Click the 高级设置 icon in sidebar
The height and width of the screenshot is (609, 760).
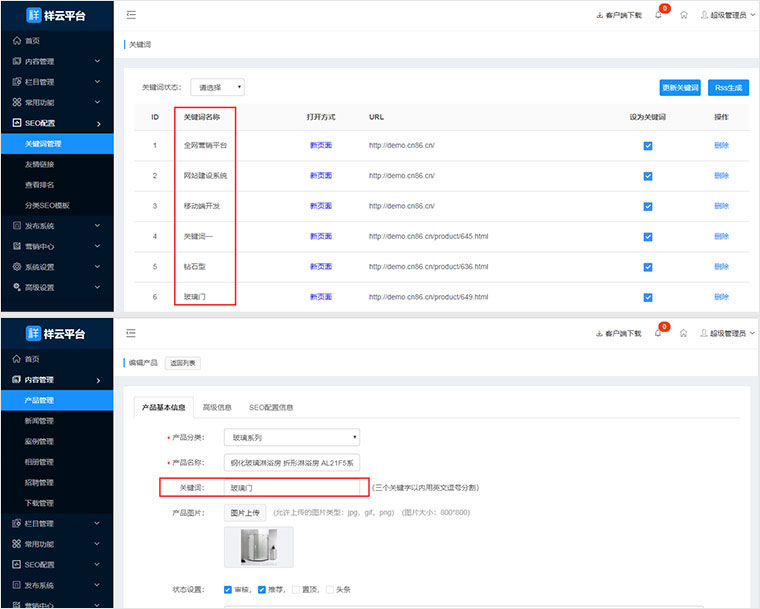[16, 287]
